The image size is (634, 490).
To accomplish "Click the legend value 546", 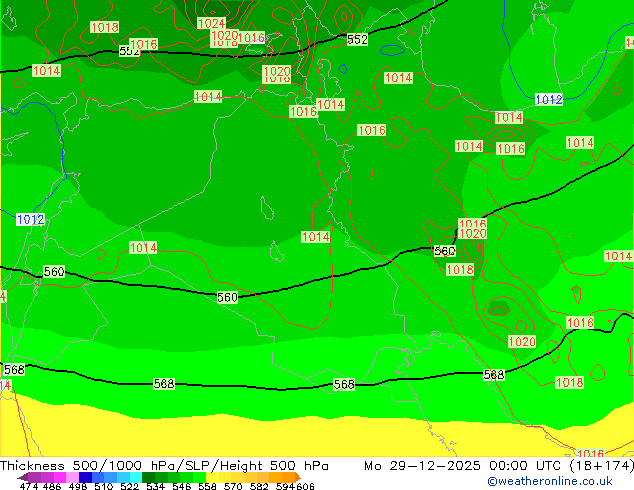I will pyautogui.click(x=181, y=486).
